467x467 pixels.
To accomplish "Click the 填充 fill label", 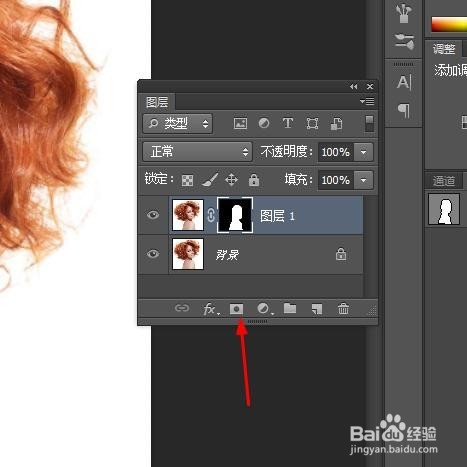I will click(298, 180).
